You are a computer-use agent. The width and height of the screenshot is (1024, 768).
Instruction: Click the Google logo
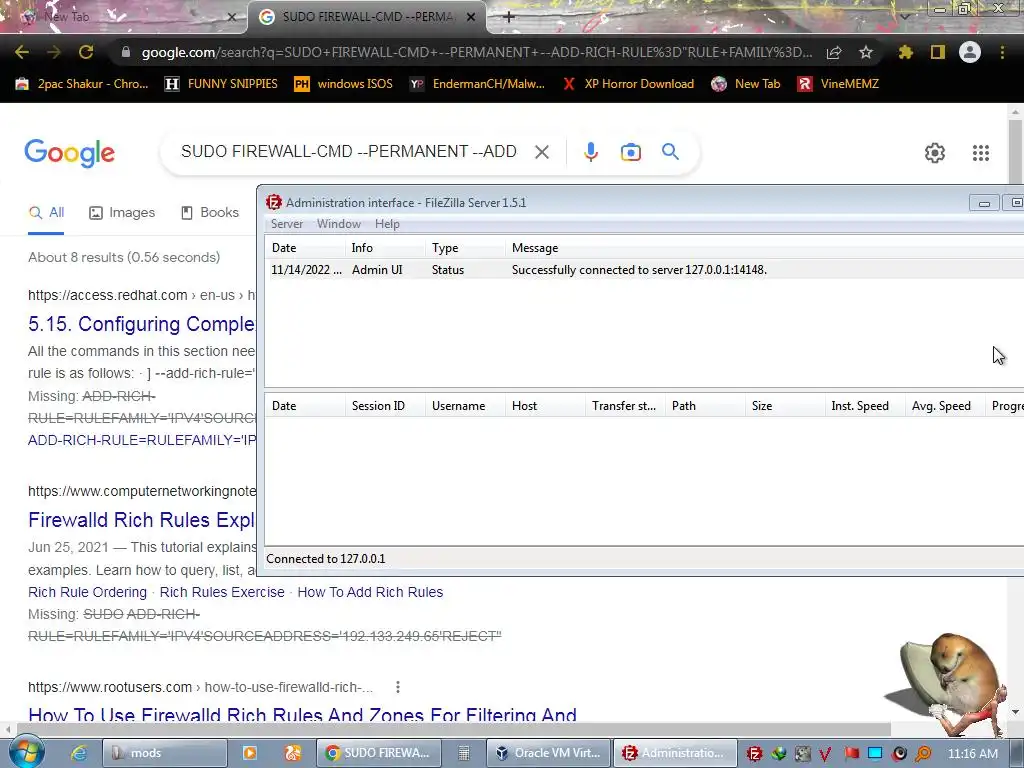(x=69, y=153)
